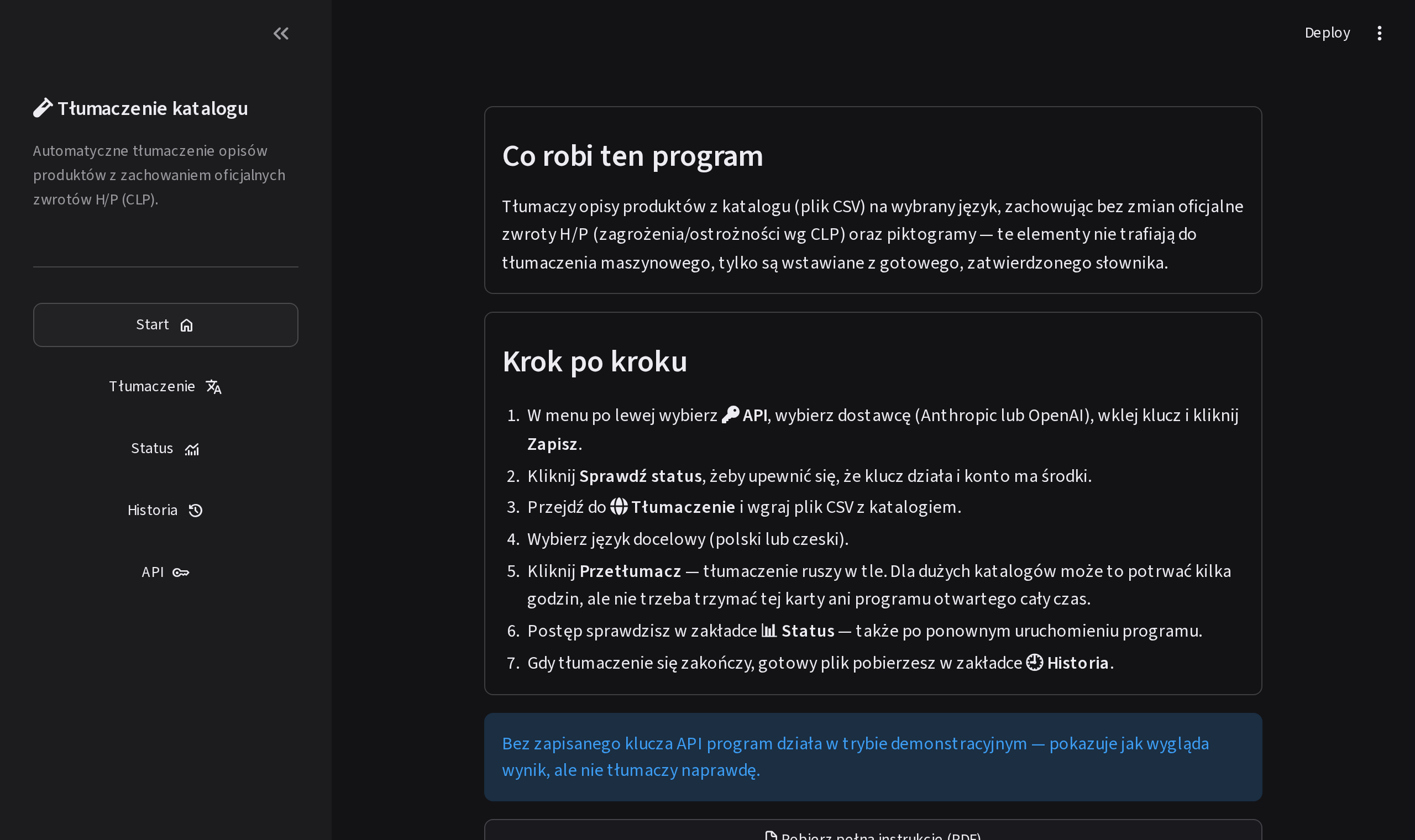Image resolution: width=1415 pixels, height=840 pixels.
Task: Click the key emoji in step 1
Action: (x=731, y=414)
